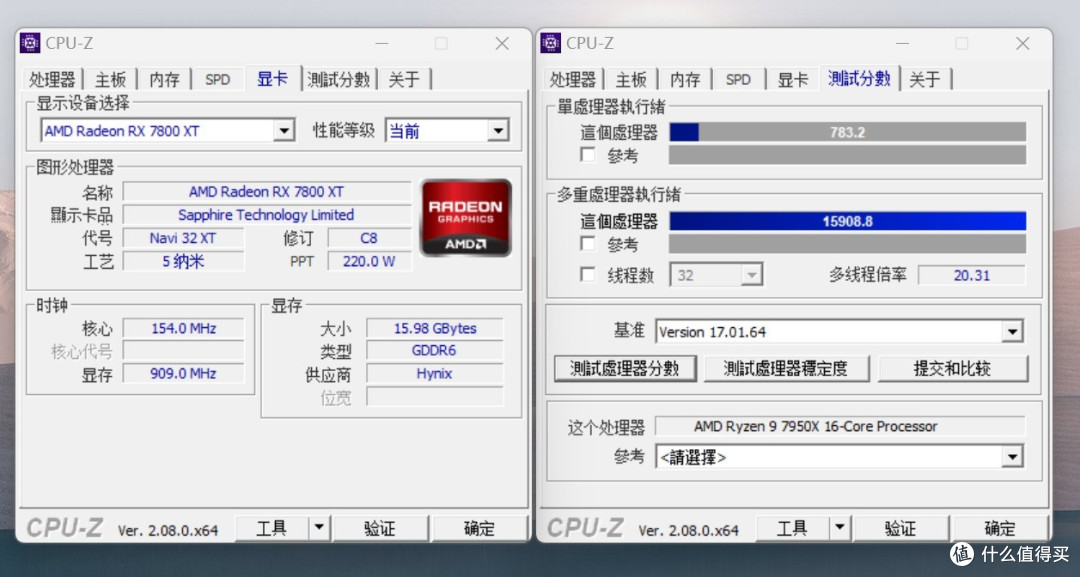Image resolution: width=1080 pixels, height=577 pixels.
Task: Switch to 内存 tab in left window
Action: 165,79
